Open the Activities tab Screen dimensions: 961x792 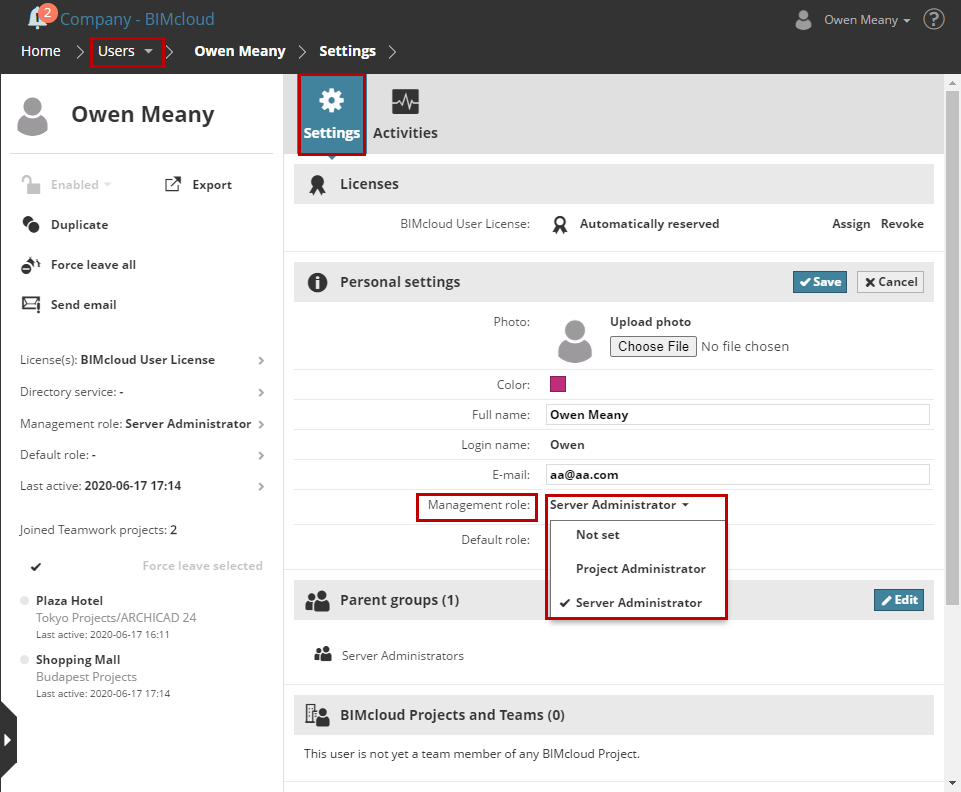pyautogui.click(x=405, y=114)
